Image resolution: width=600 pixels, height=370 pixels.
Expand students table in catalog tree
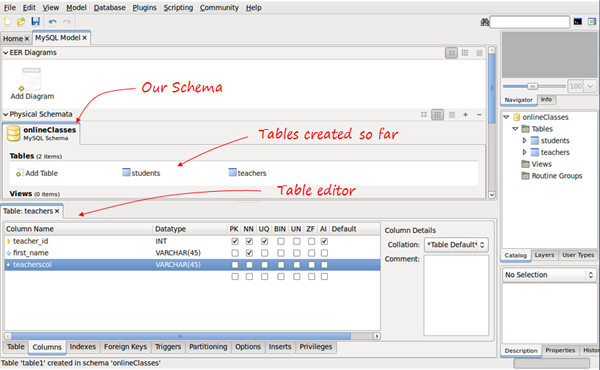525,141
